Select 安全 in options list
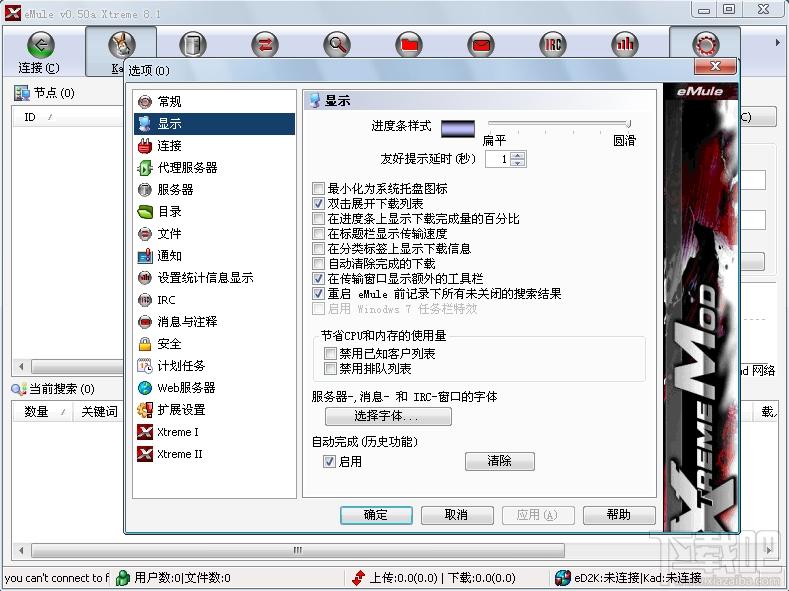 214,344
